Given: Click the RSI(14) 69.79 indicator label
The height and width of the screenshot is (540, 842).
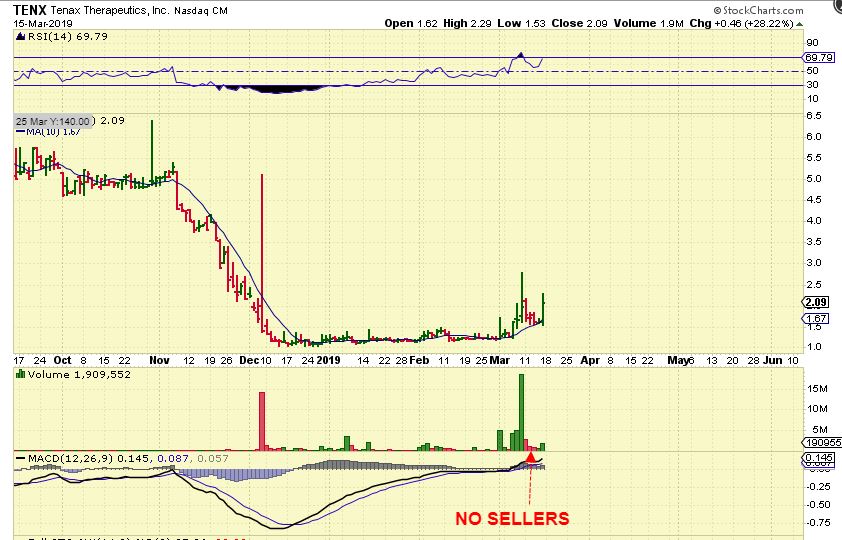Looking at the screenshot, I should 67,37.
